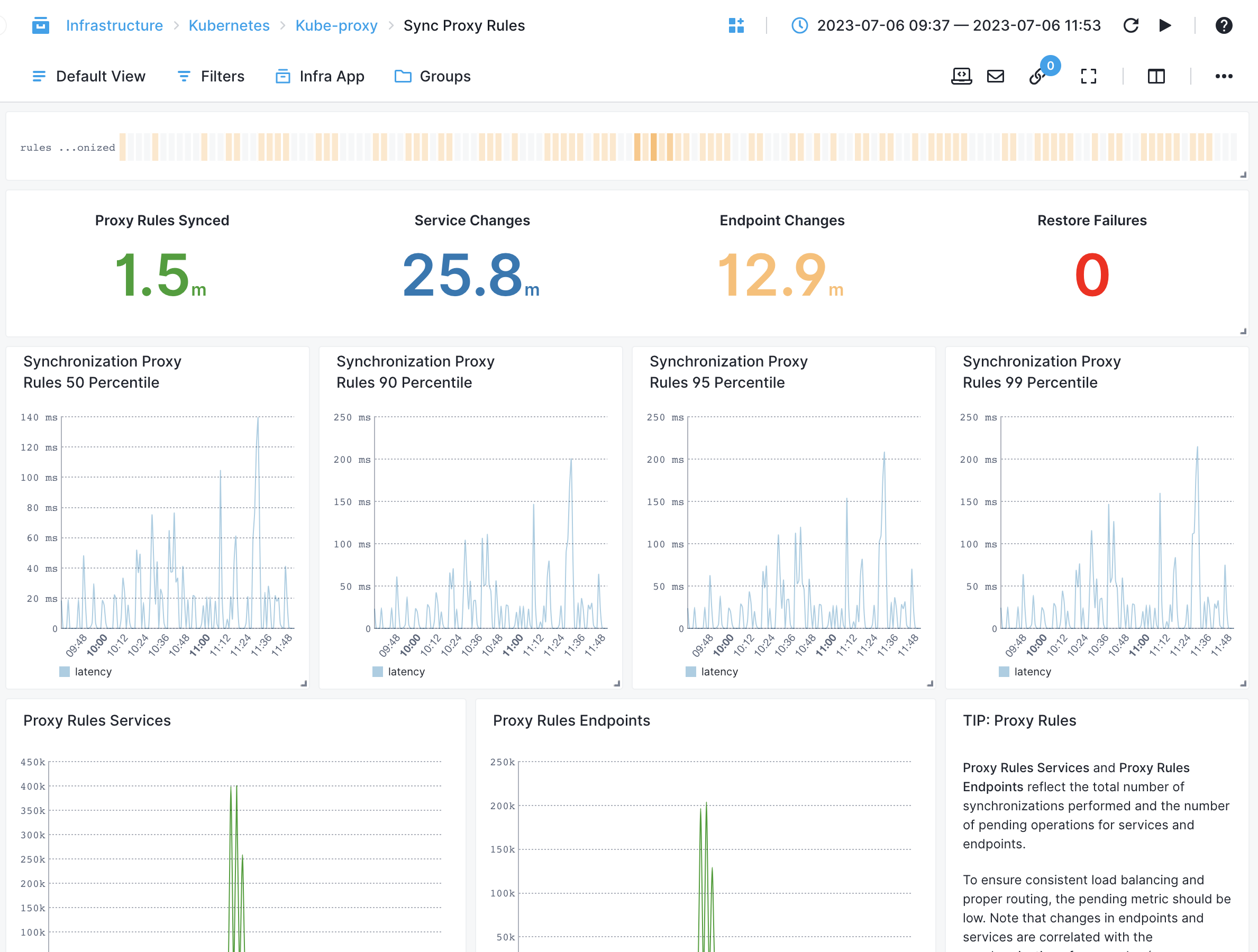Click resize handle of 50 Percentile panel
Screen dimensions: 1258x952
pyautogui.click(x=304, y=683)
